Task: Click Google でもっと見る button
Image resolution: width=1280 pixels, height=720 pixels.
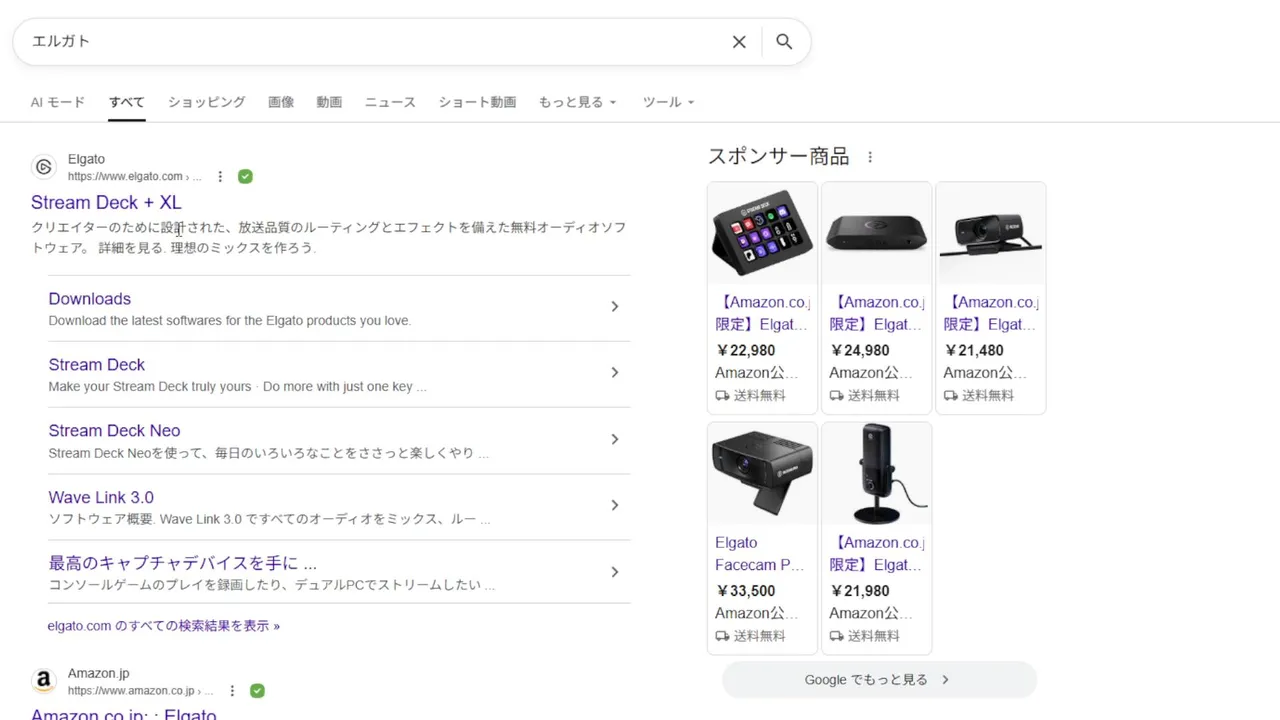Action: click(879, 680)
